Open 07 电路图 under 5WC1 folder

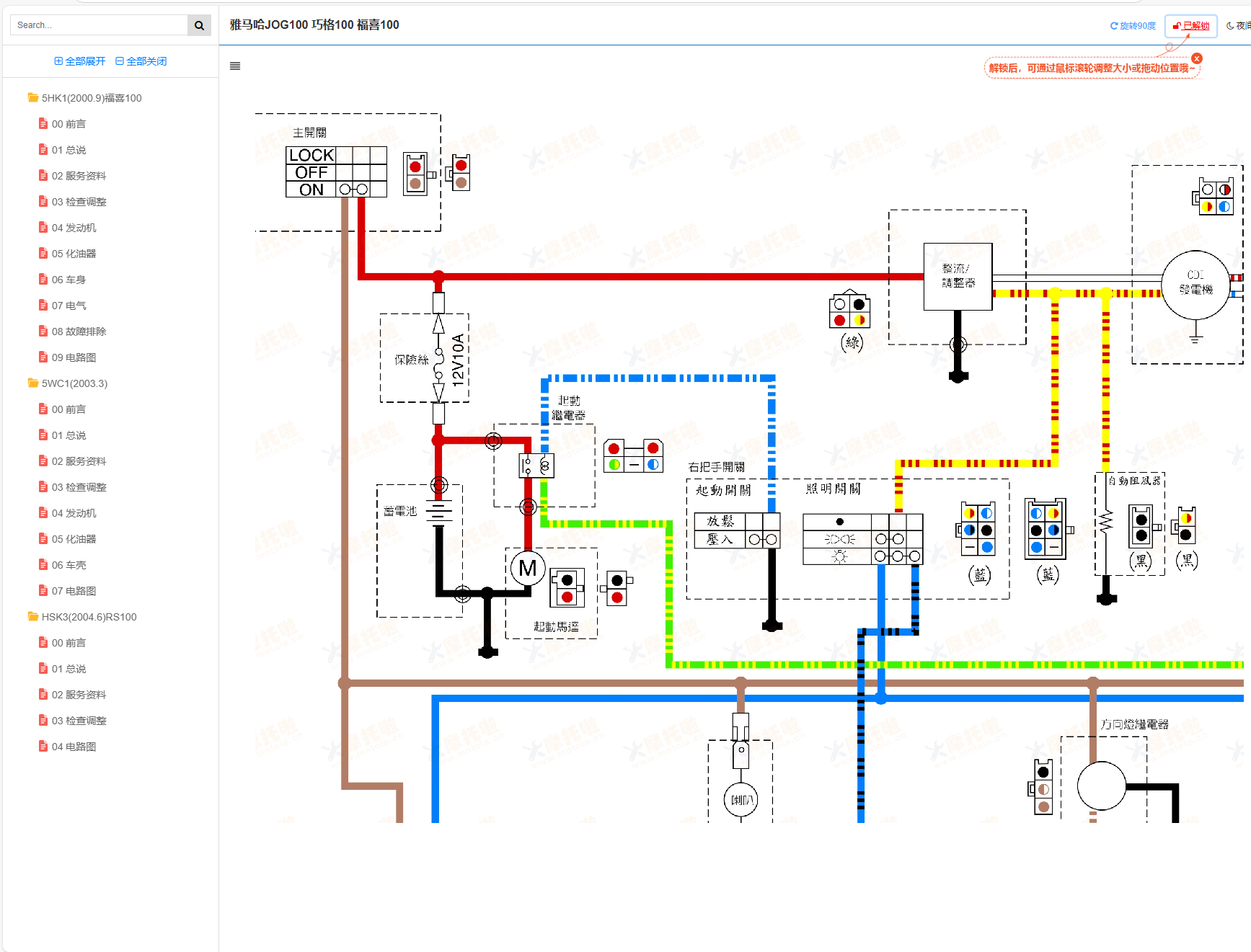pos(74,591)
